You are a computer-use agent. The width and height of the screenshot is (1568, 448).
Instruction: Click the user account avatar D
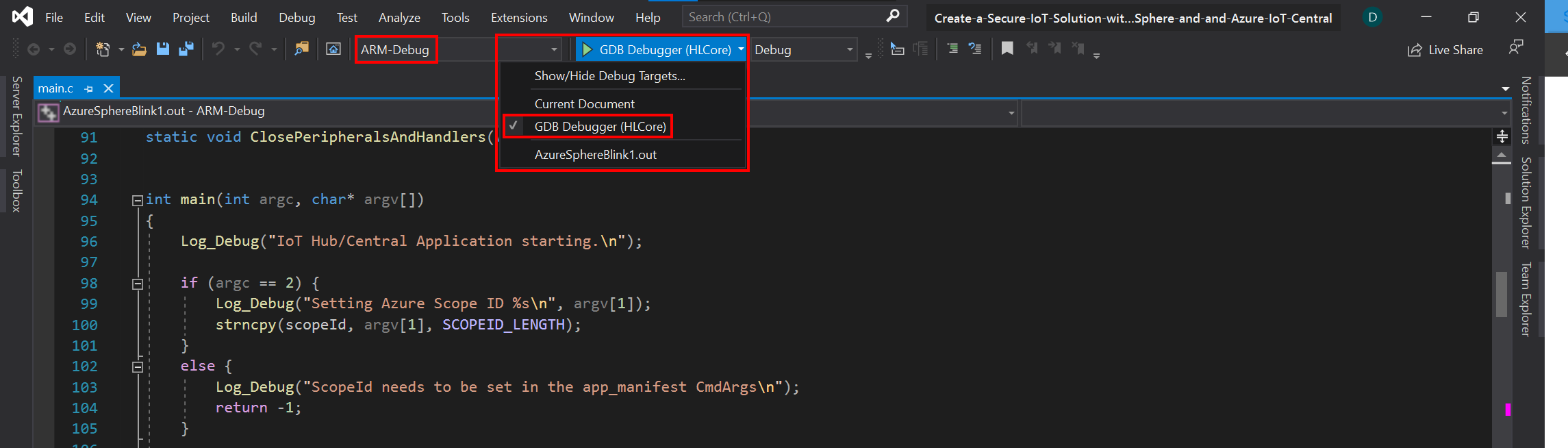[x=1372, y=17]
